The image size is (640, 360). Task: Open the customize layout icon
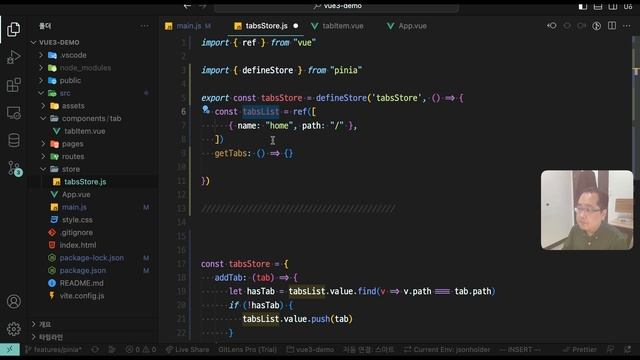628,6
